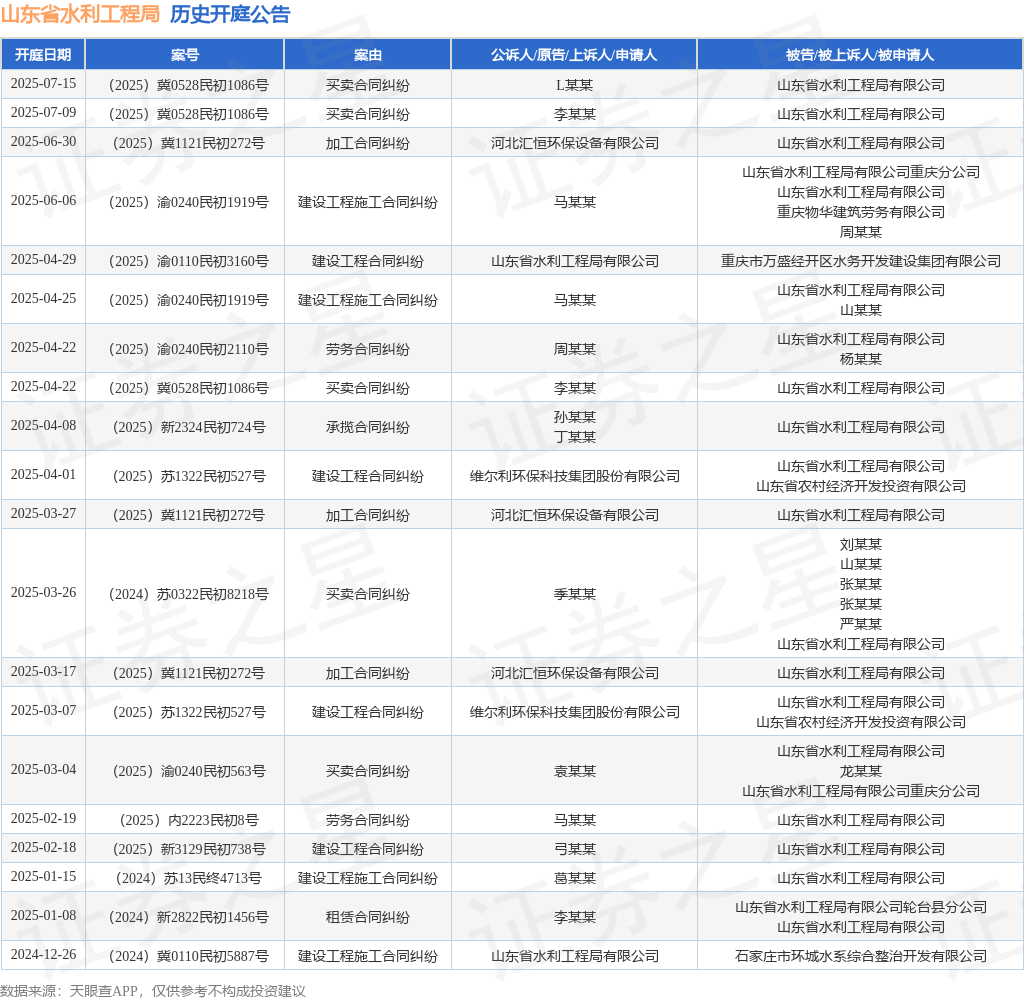Select the date cell 2025-04-08
Screen dimensions: 1024x1000
tap(43, 426)
